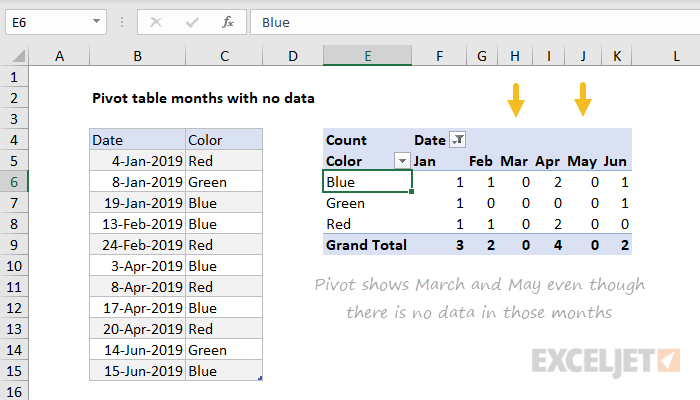This screenshot has height=400, width=700.
Task: Click the pivot 'Feb' column header
Action: 482,161
